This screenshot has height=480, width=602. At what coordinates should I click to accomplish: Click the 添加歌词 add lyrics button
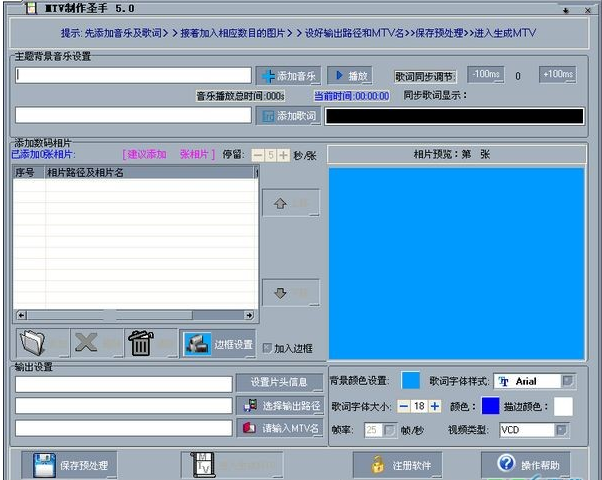click(x=288, y=116)
